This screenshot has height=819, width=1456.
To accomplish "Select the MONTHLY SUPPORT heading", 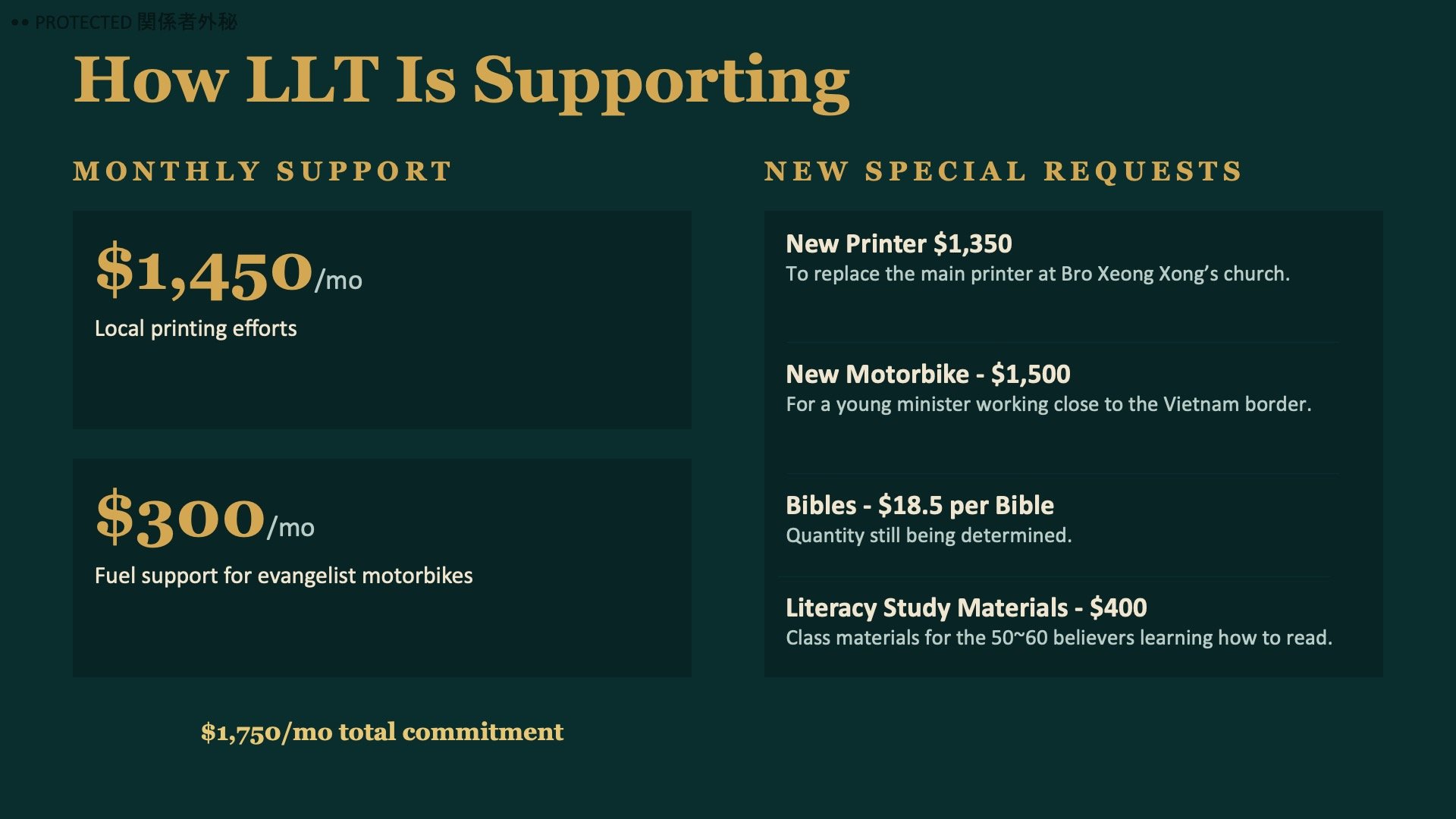I will click(x=262, y=171).
